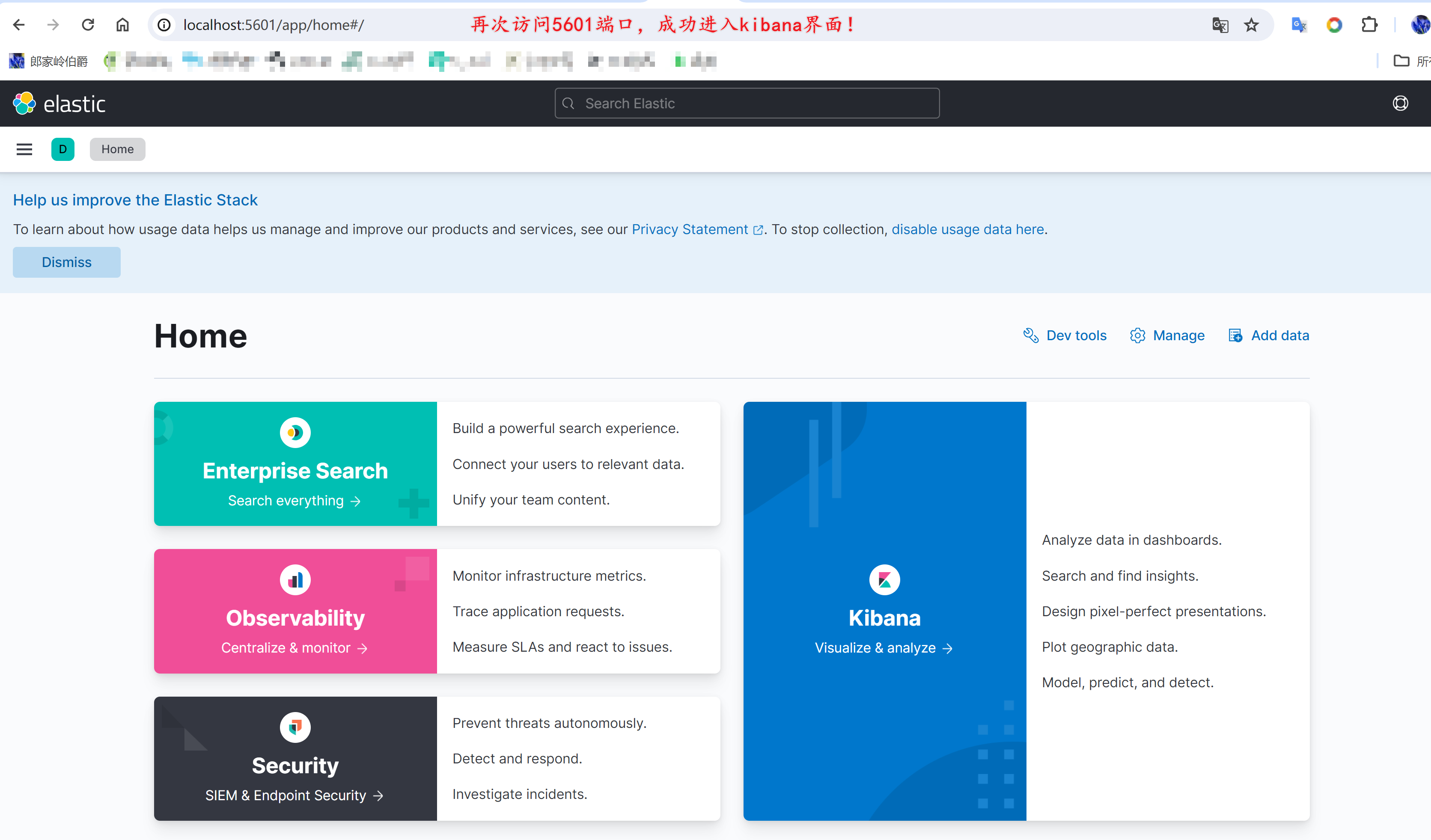Open the colorful ring extension icon
The image size is (1431, 840).
pos(1334,25)
